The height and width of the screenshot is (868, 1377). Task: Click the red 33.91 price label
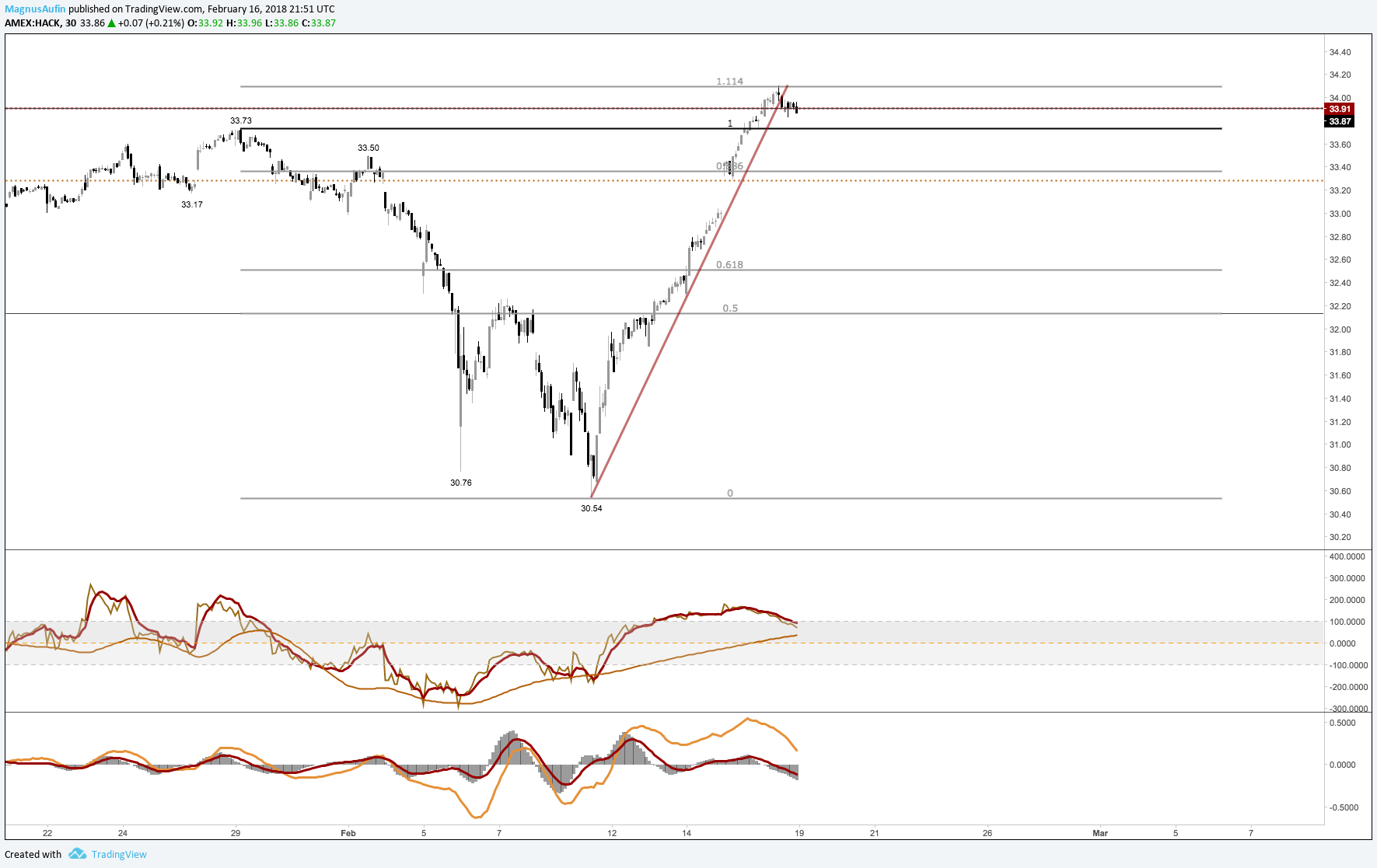(1340, 110)
